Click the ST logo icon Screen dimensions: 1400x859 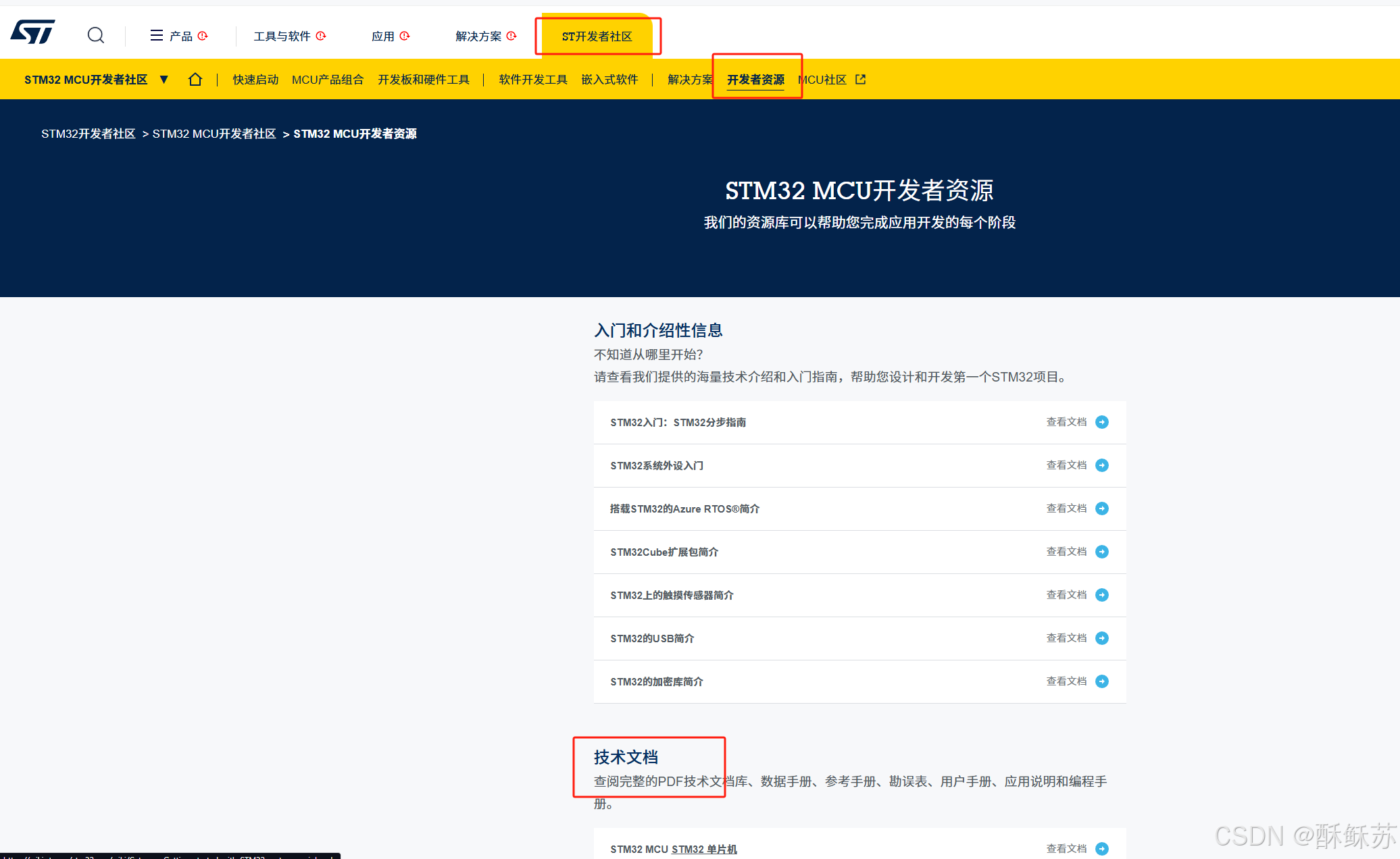32,32
